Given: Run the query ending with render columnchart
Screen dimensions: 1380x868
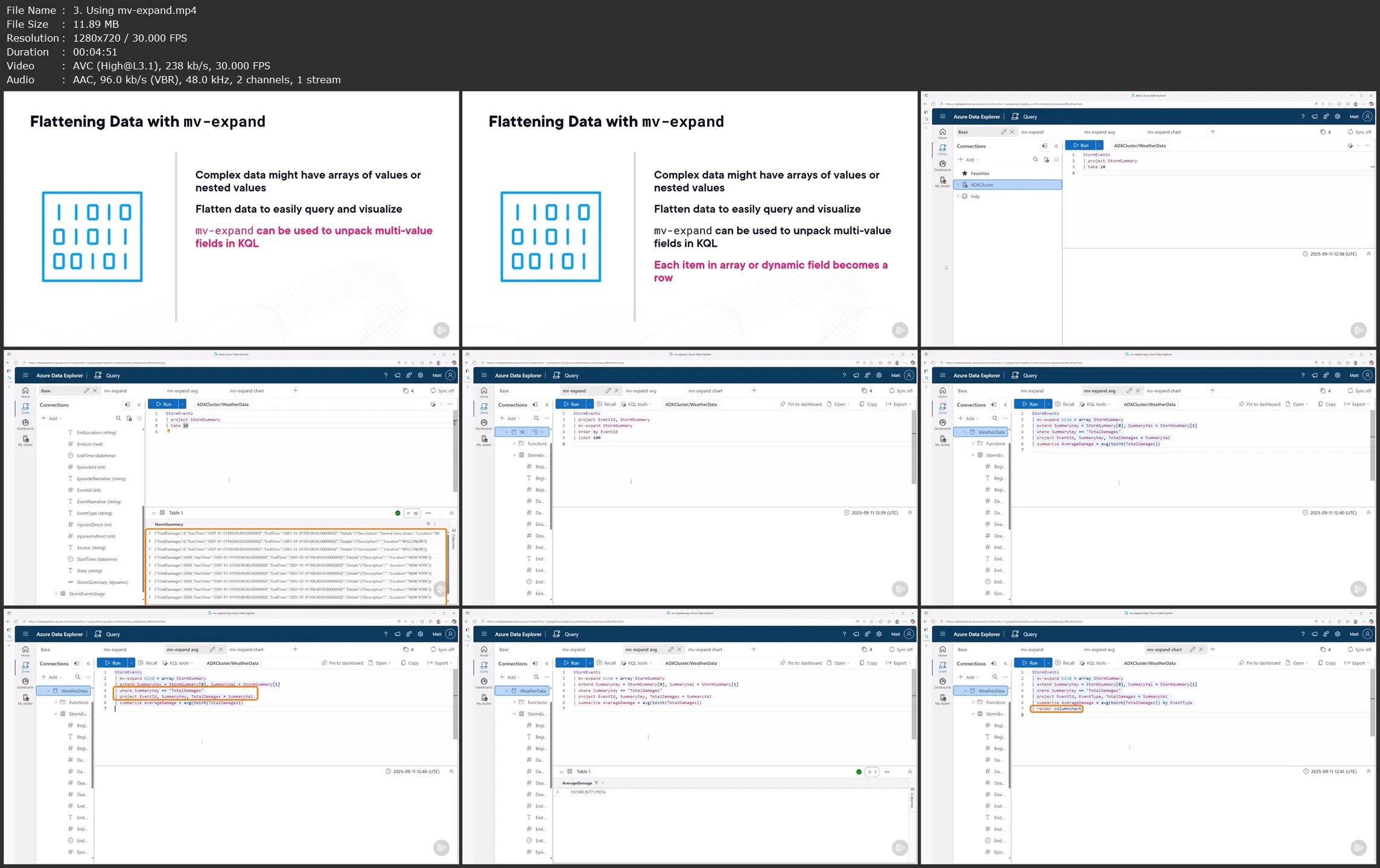Looking at the screenshot, I should click(x=1029, y=663).
